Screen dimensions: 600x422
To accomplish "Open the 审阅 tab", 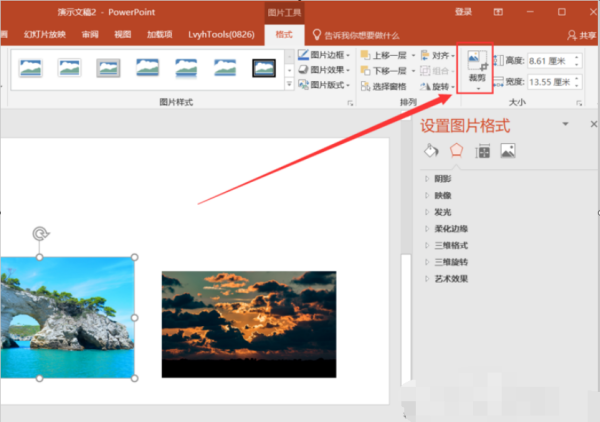I will pyautogui.click(x=90, y=35).
